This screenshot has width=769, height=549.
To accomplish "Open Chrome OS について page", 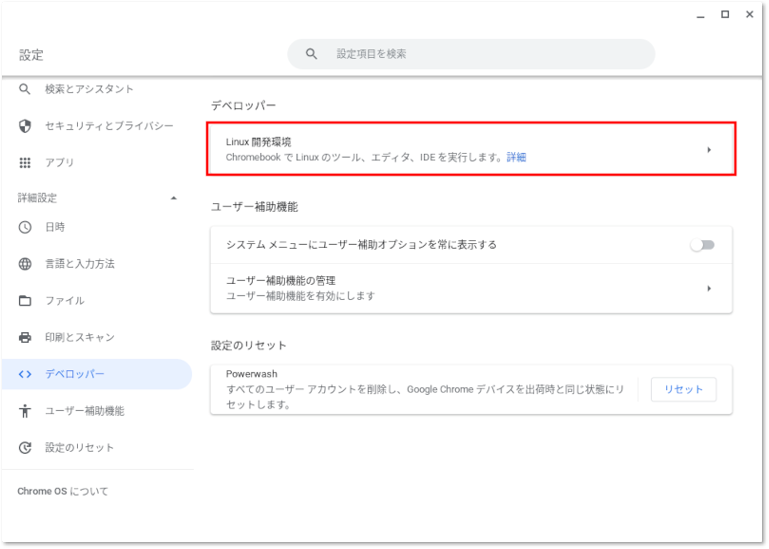I will (x=63, y=492).
